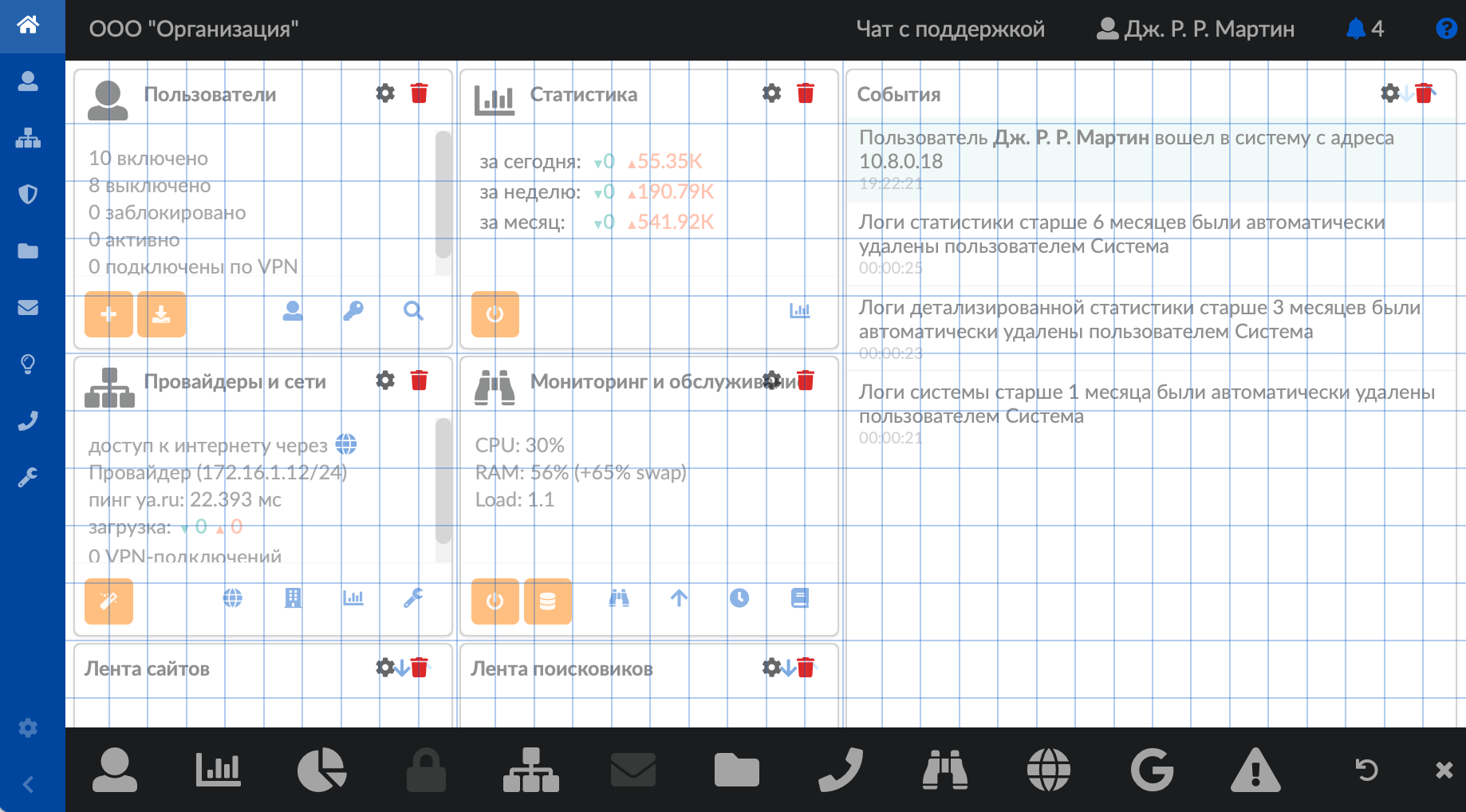The height and width of the screenshot is (812, 1466).
Task: Open lightbulb section in left sidebar
Action: point(28,365)
